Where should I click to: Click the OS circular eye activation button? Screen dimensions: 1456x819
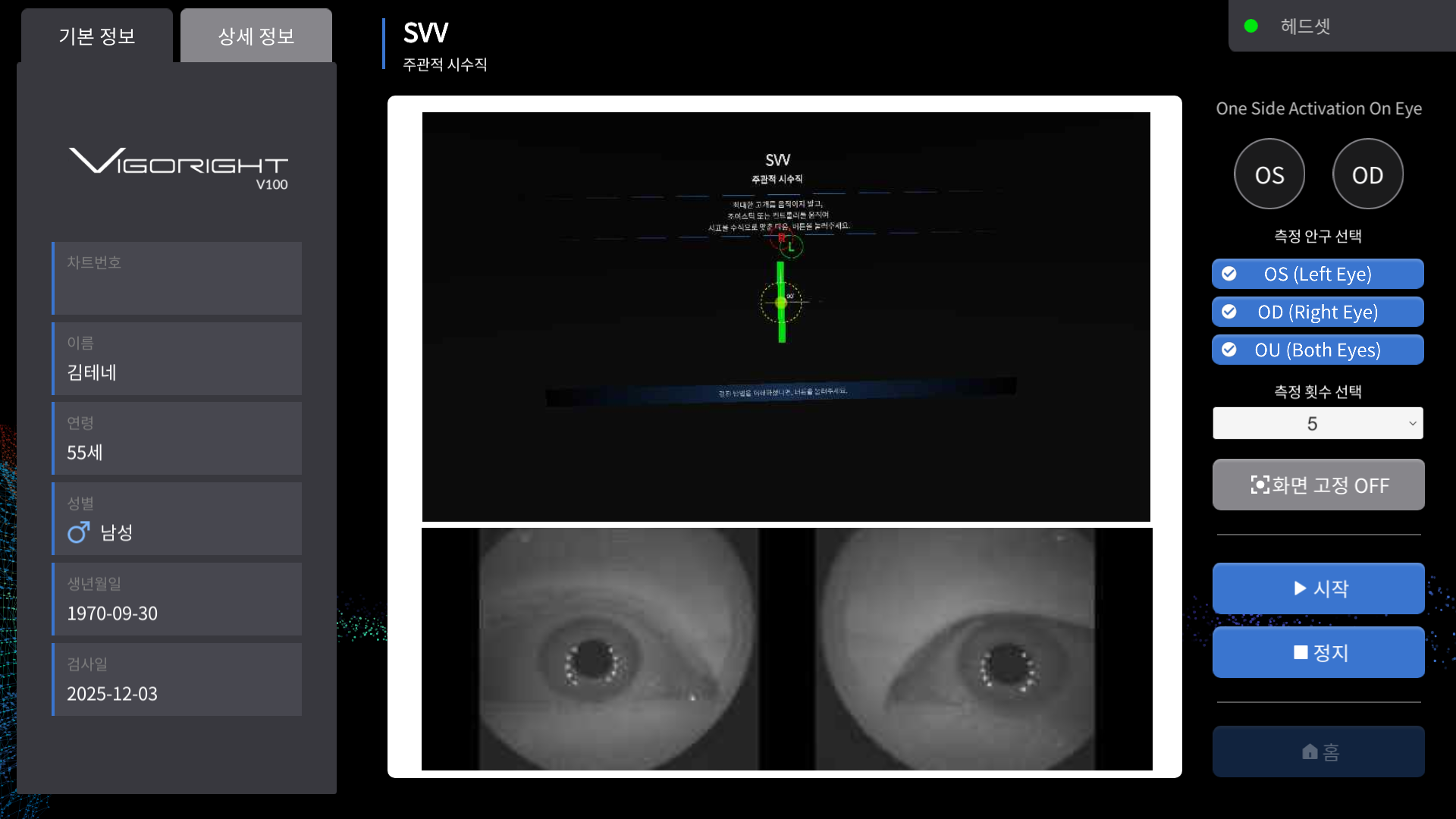(1269, 174)
